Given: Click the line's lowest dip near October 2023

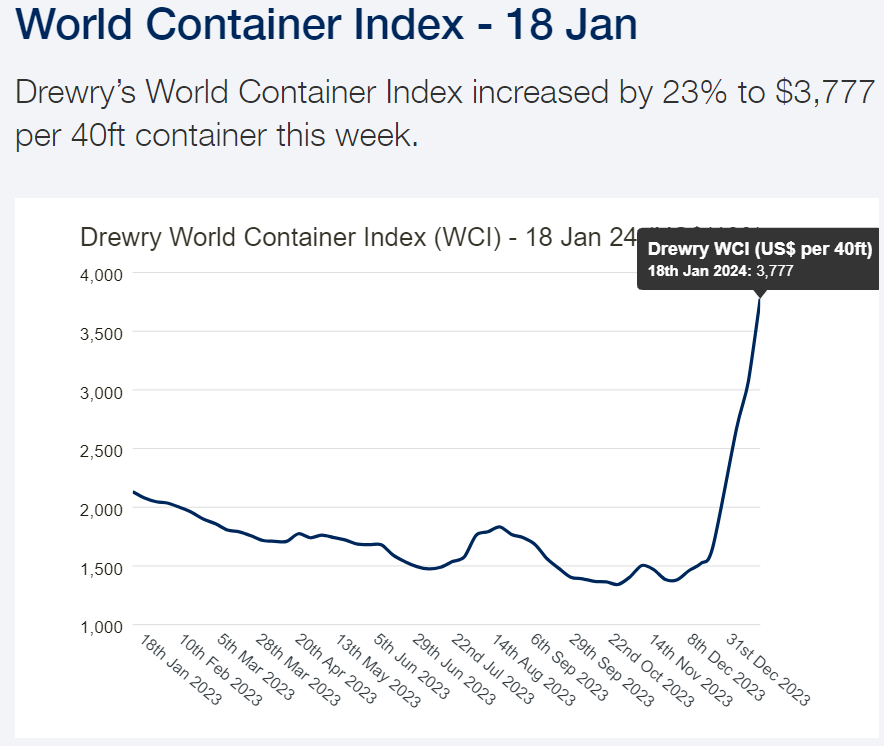Looking at the screenshot, I should pos(617,584).
